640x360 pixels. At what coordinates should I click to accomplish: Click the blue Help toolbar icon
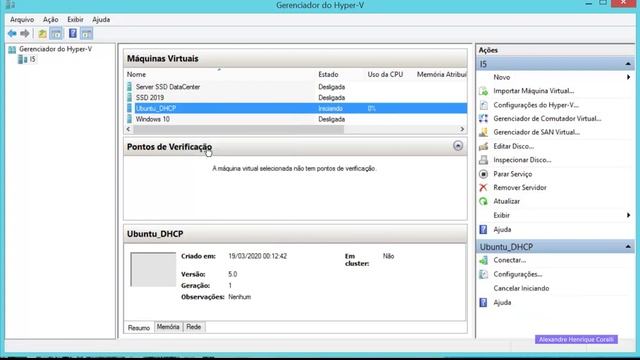click(73, 33)
